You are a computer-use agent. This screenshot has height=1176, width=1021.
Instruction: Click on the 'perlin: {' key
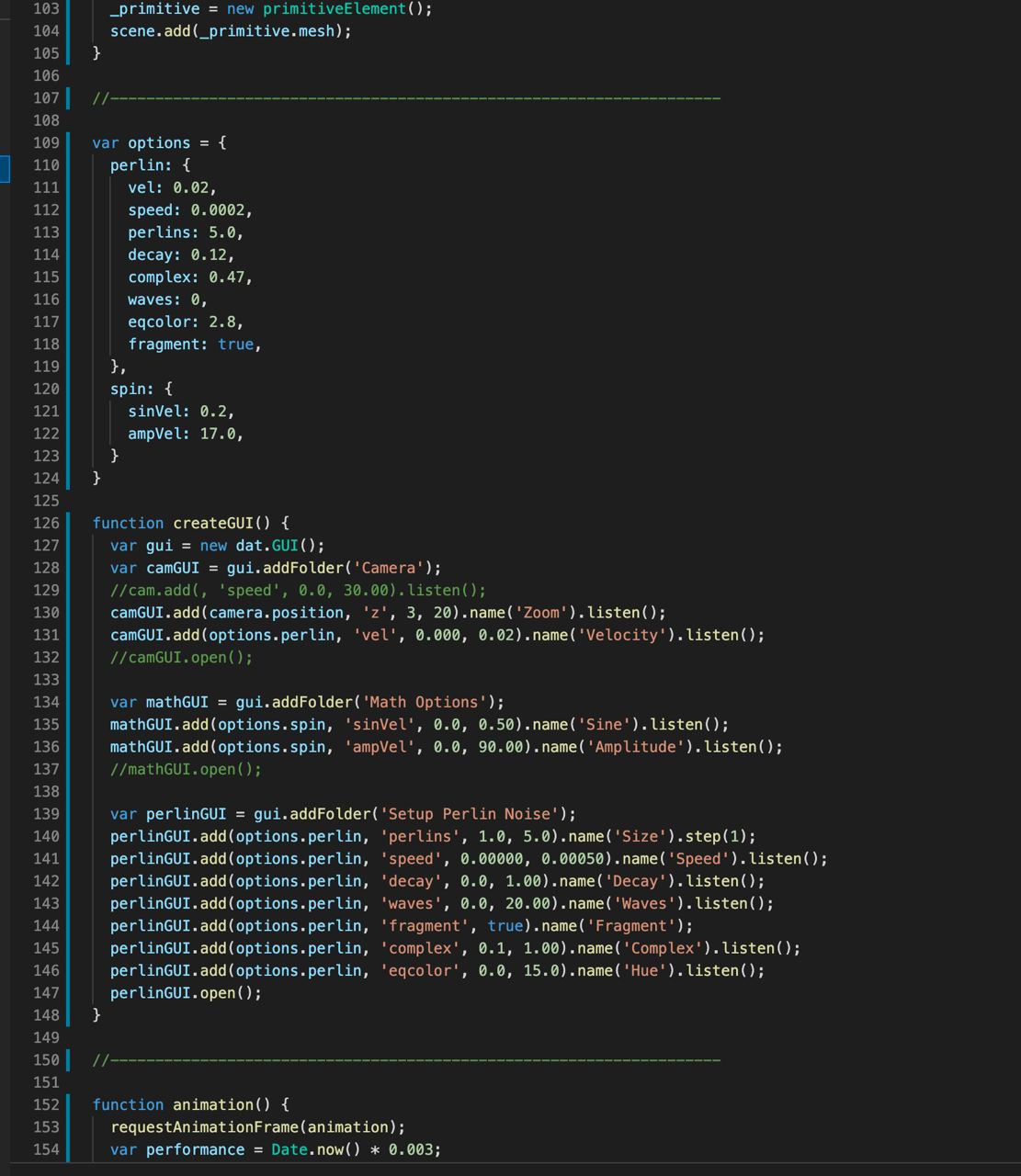(x=150, y=164)
